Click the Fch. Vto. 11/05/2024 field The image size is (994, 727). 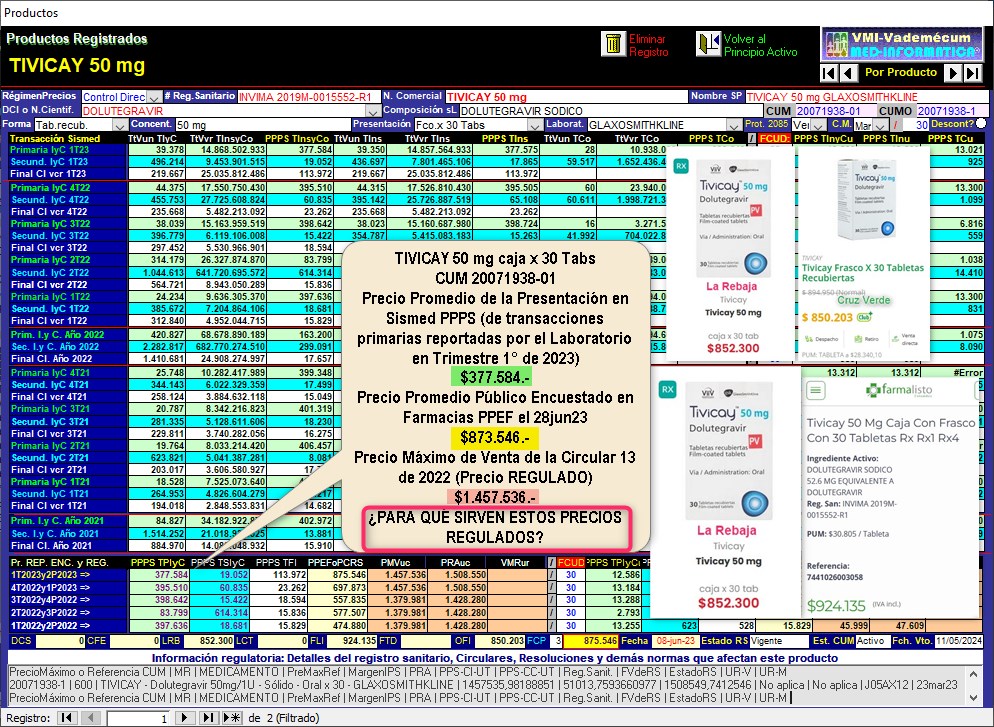(959, 641)
